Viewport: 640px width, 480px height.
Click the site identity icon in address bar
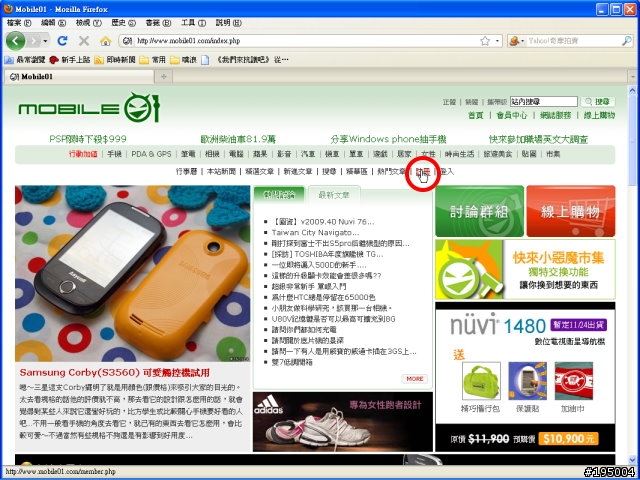click(x=127, y=41)
